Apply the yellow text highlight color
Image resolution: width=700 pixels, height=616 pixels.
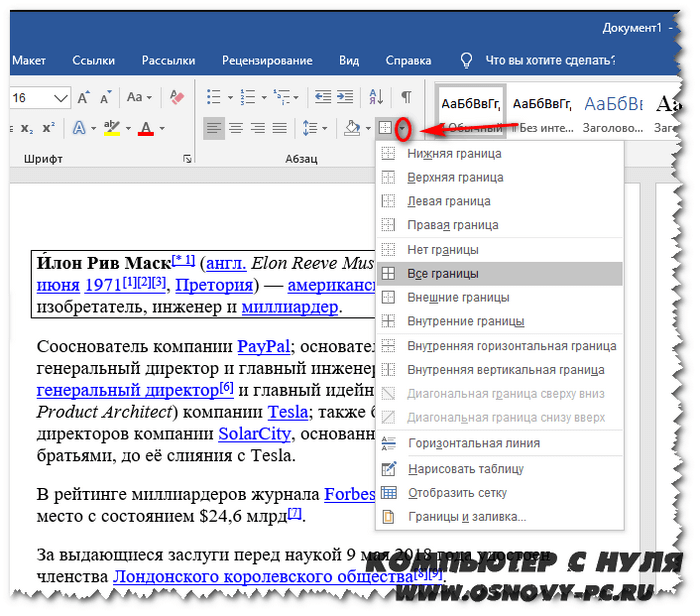coord(112,128)
